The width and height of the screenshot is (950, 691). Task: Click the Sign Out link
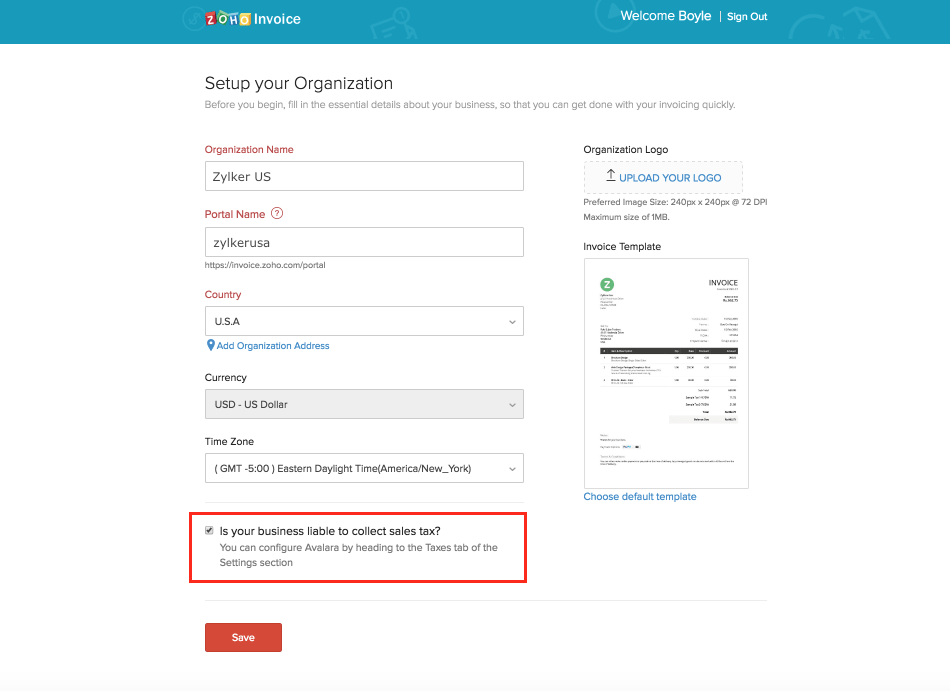pyautogui.click(x=747, y=17)
